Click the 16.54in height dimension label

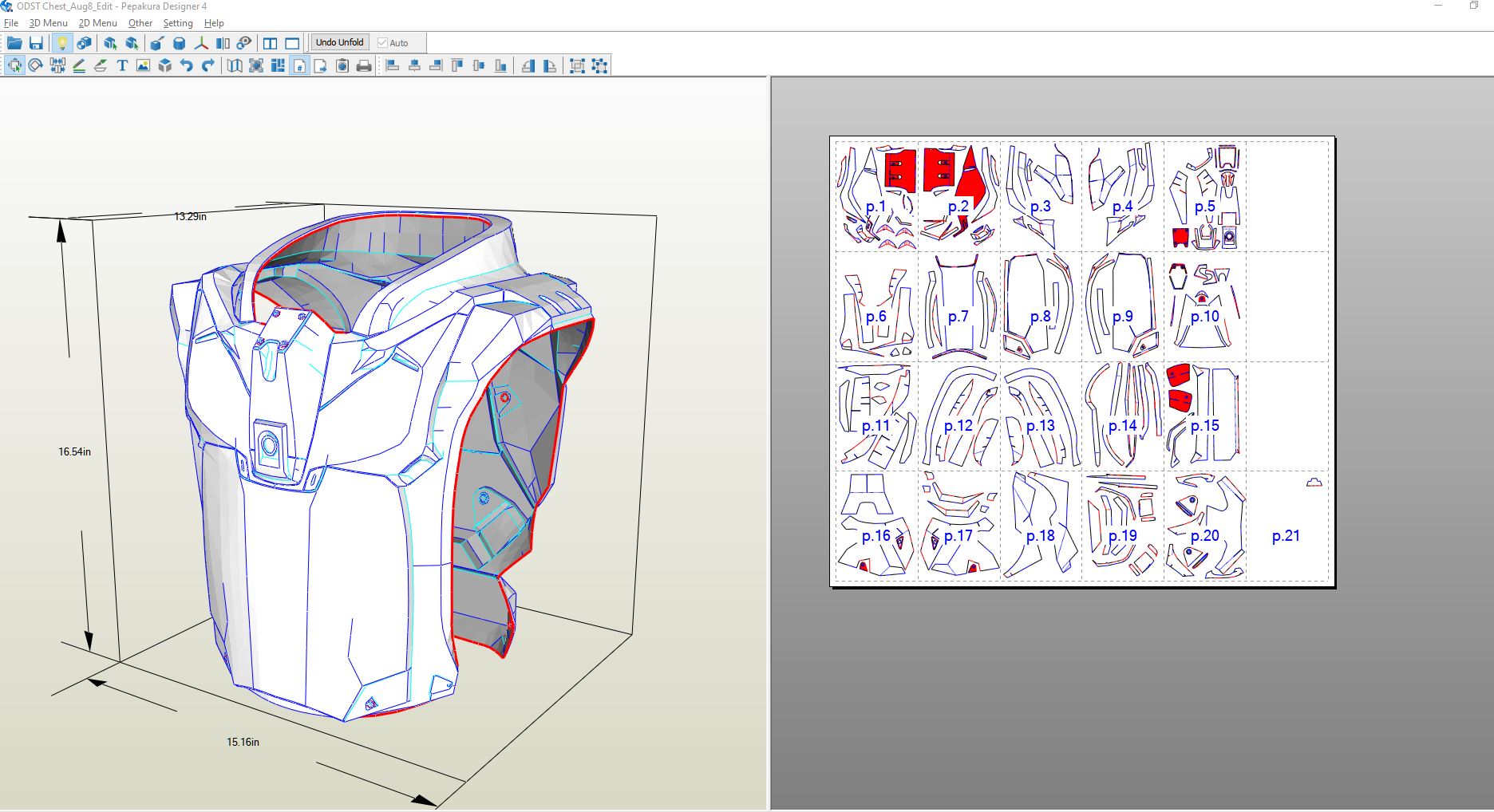[x=74, y=451]
